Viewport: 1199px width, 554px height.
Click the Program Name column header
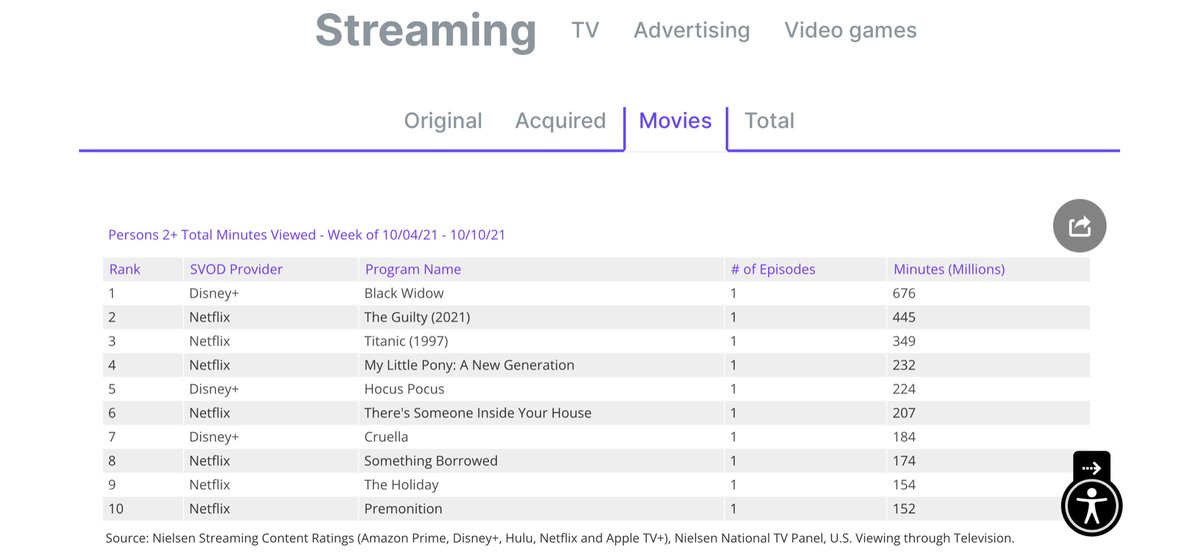tap(413, 269)
